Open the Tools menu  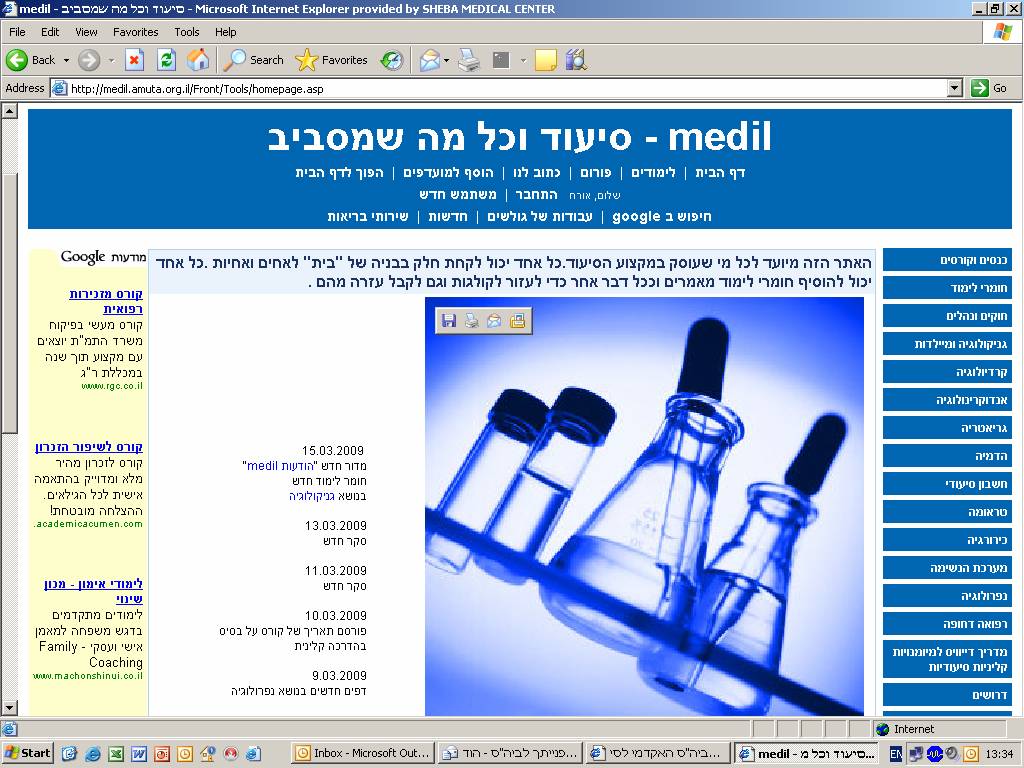(x=186, y=32)
